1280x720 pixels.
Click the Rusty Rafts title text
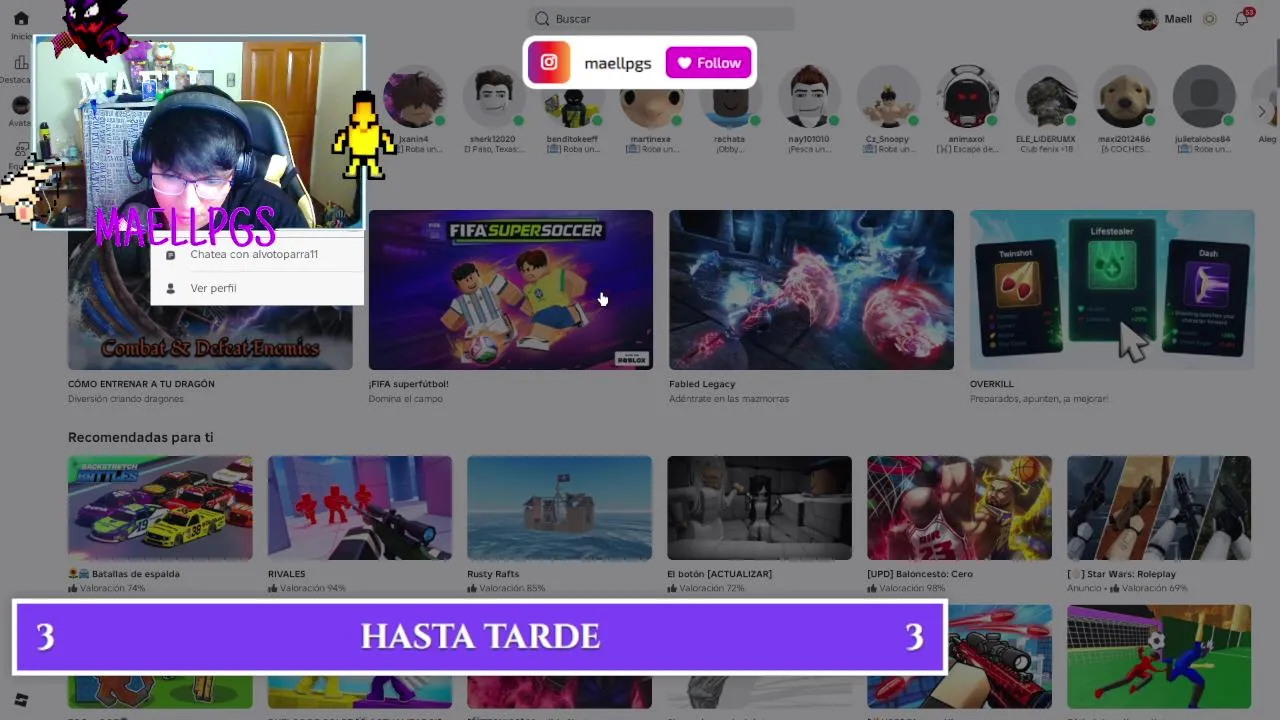point(493,574)
